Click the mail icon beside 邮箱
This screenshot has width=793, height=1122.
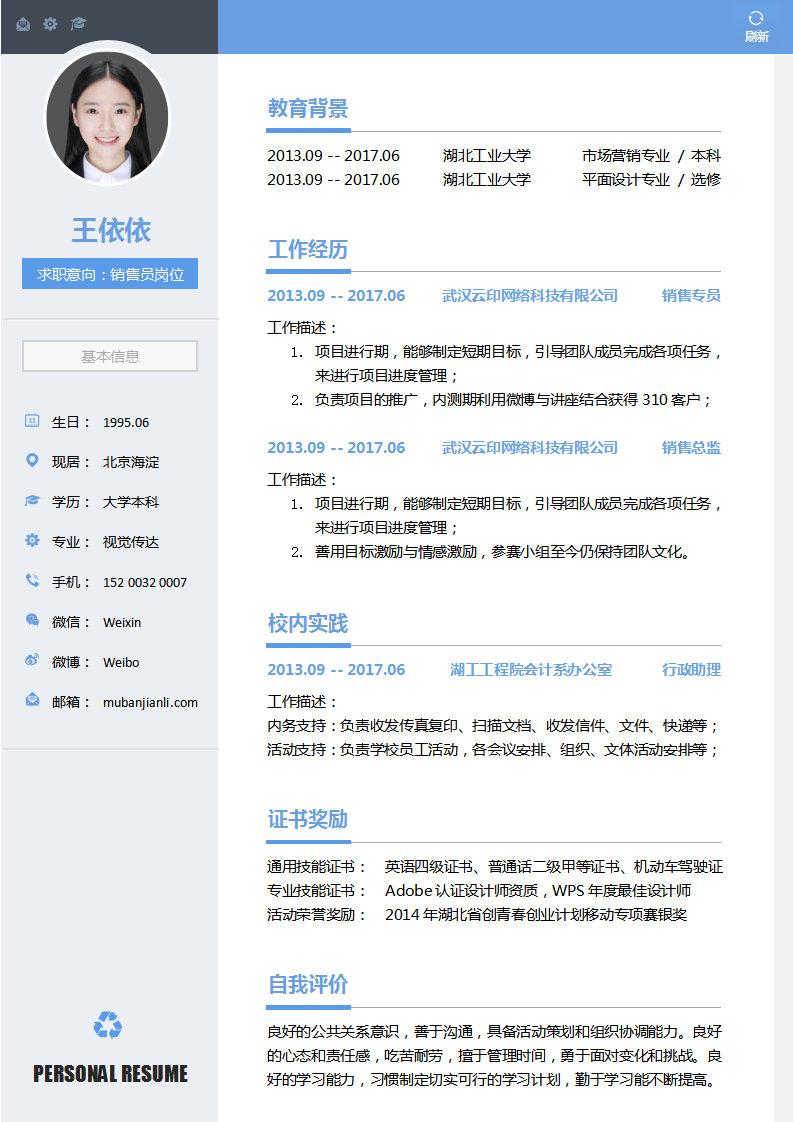coord(32,701)
